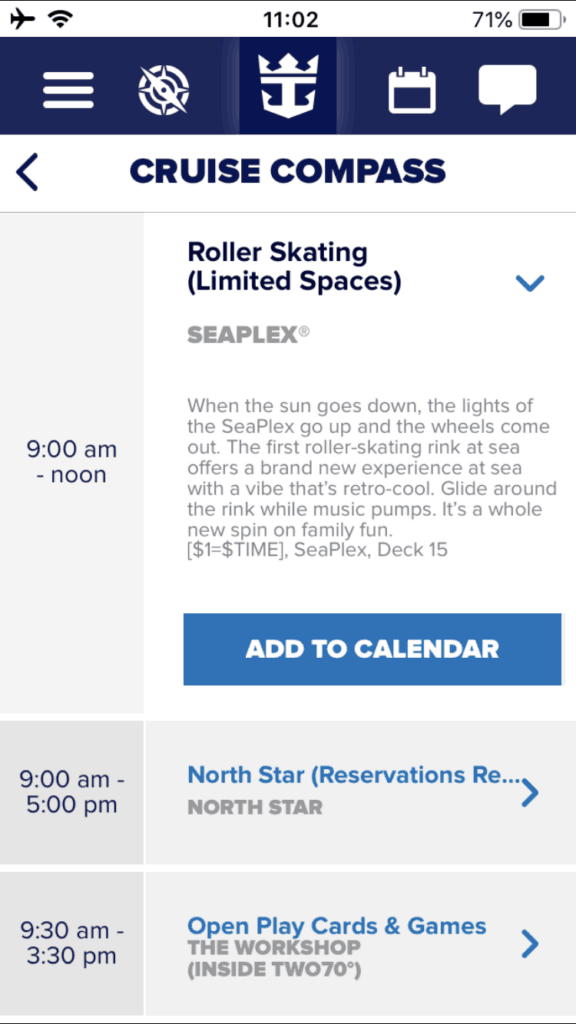Tap the 9:00 am - noon time cell
This screenshot has height=1024, width=576.
(x=72, y=462)
